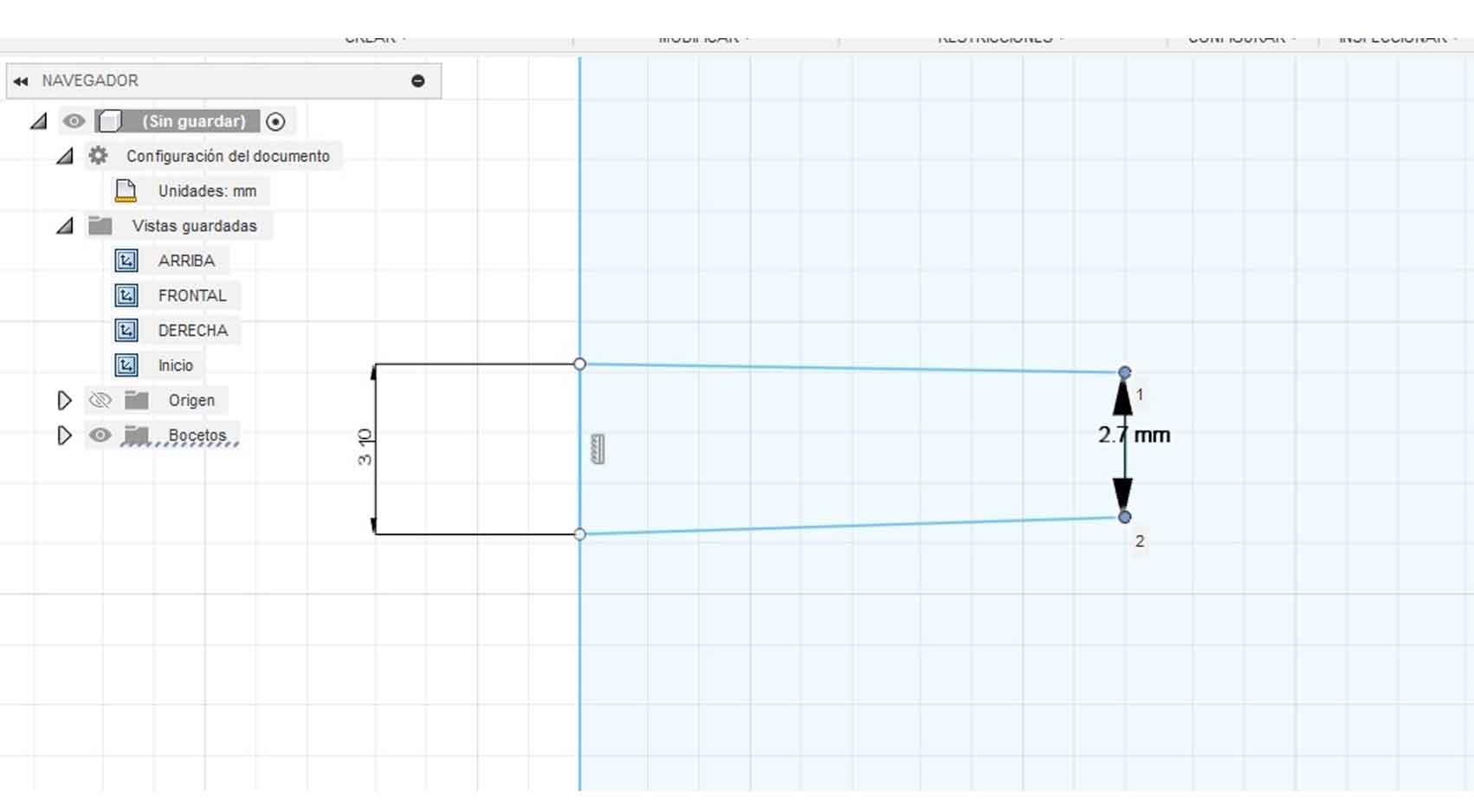Click the vertical constraint glyph on sketch line

click(x=598, y=449)
